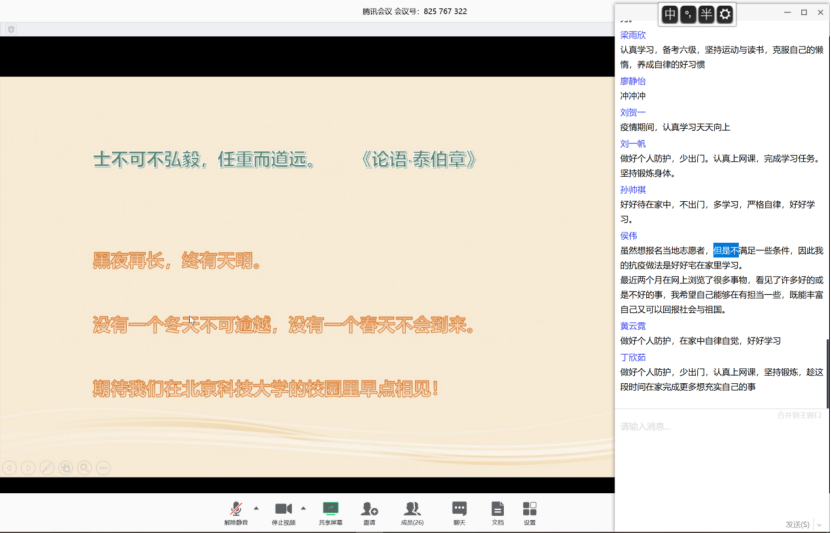Select the slideshow pen tool
This screenshot has width=831, height=533.
coord(47,467)
